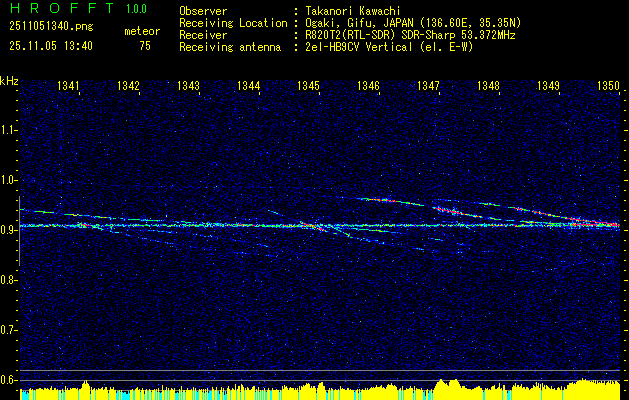The height and width of the screenshot is (400, 629).
Task: Click the 1343 time marker
Action: point(188,85)
